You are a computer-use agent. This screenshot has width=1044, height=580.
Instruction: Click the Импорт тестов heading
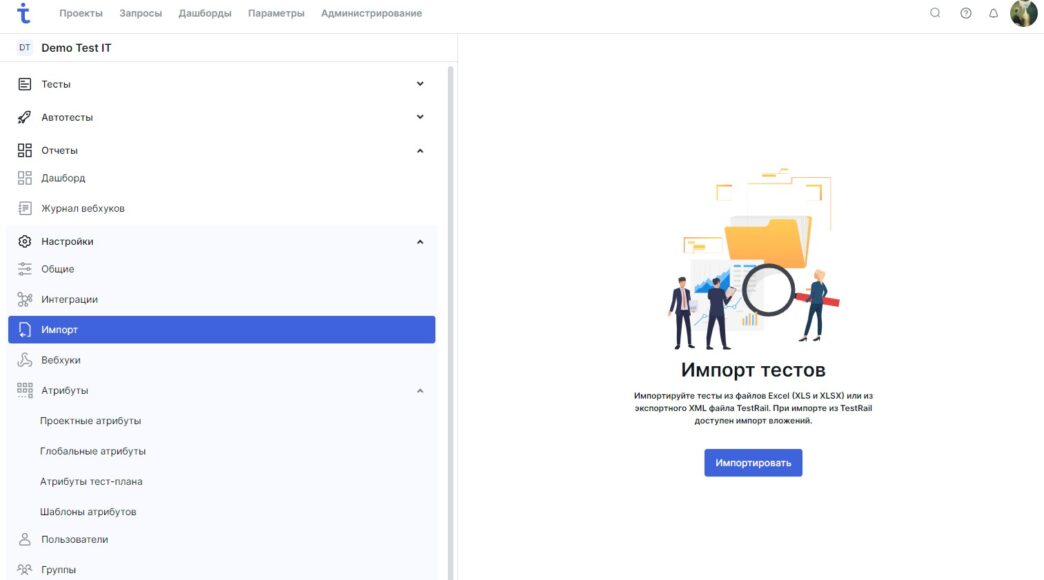753,370
